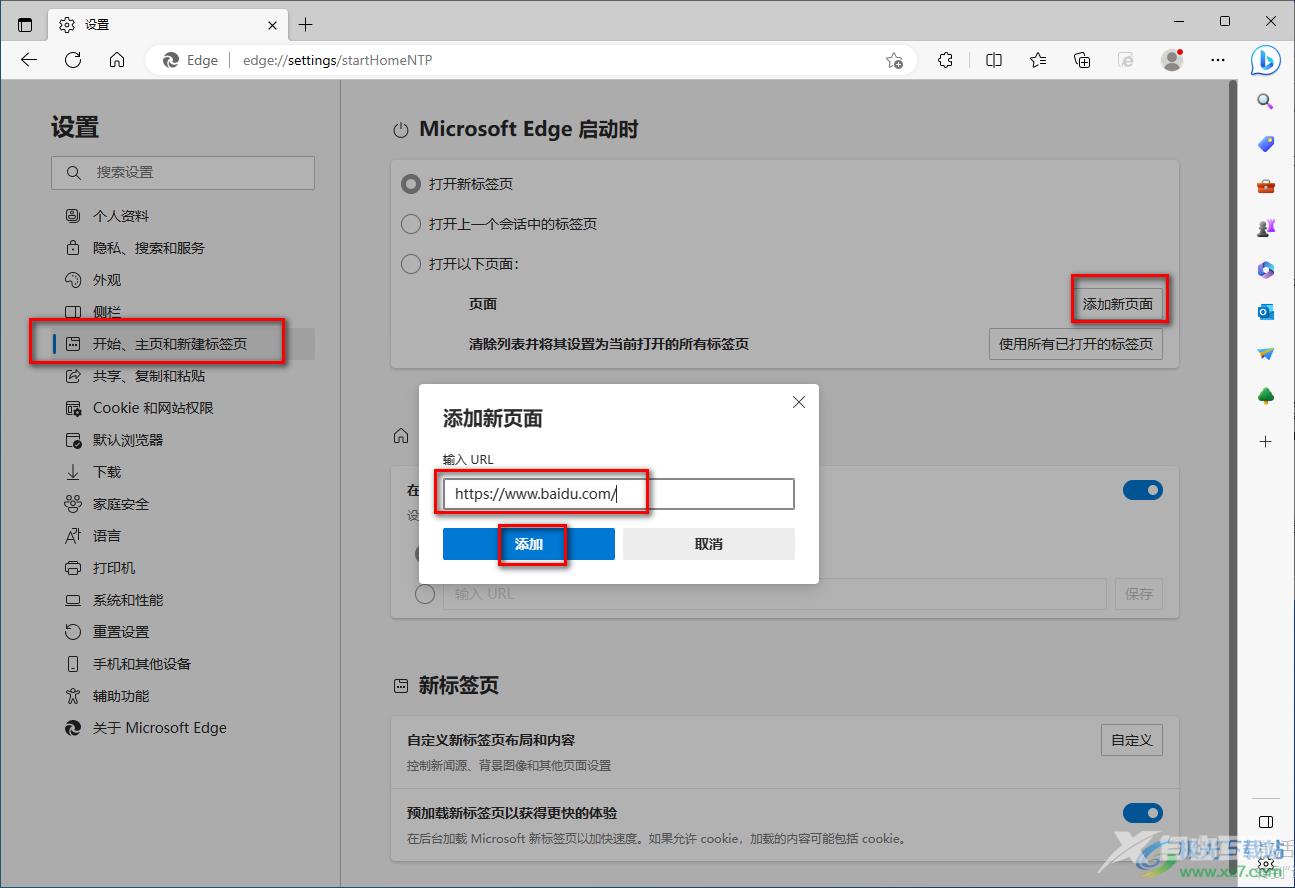The height and width of the screenshot is (888, 1295).
Task: Select the URL home page radio button
Action: click(425, 594)
